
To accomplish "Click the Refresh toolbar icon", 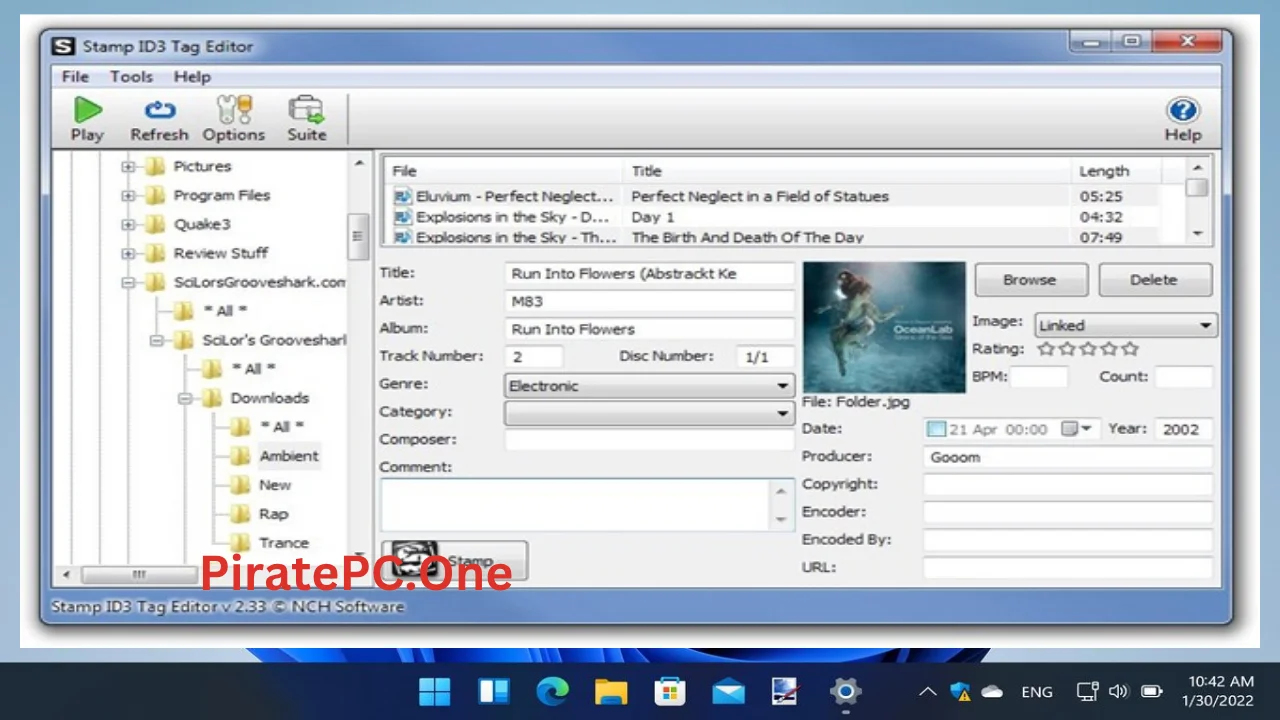I will [x=159, y=109].
